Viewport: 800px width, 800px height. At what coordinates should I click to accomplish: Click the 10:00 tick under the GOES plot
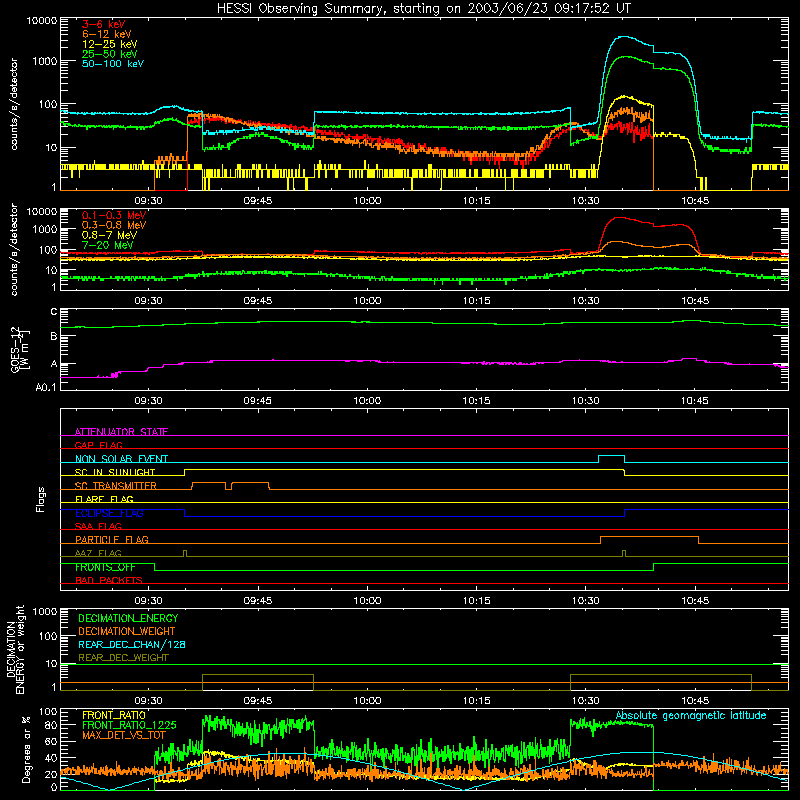[367, 401]
